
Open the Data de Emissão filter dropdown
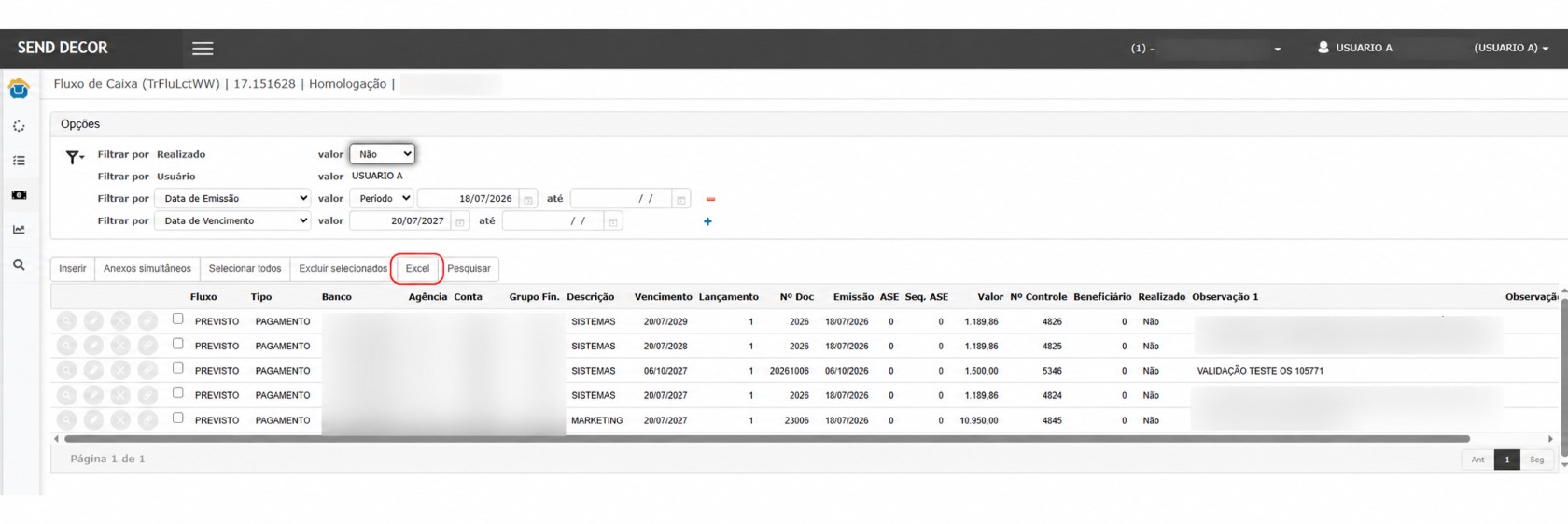tap(232, 198)
